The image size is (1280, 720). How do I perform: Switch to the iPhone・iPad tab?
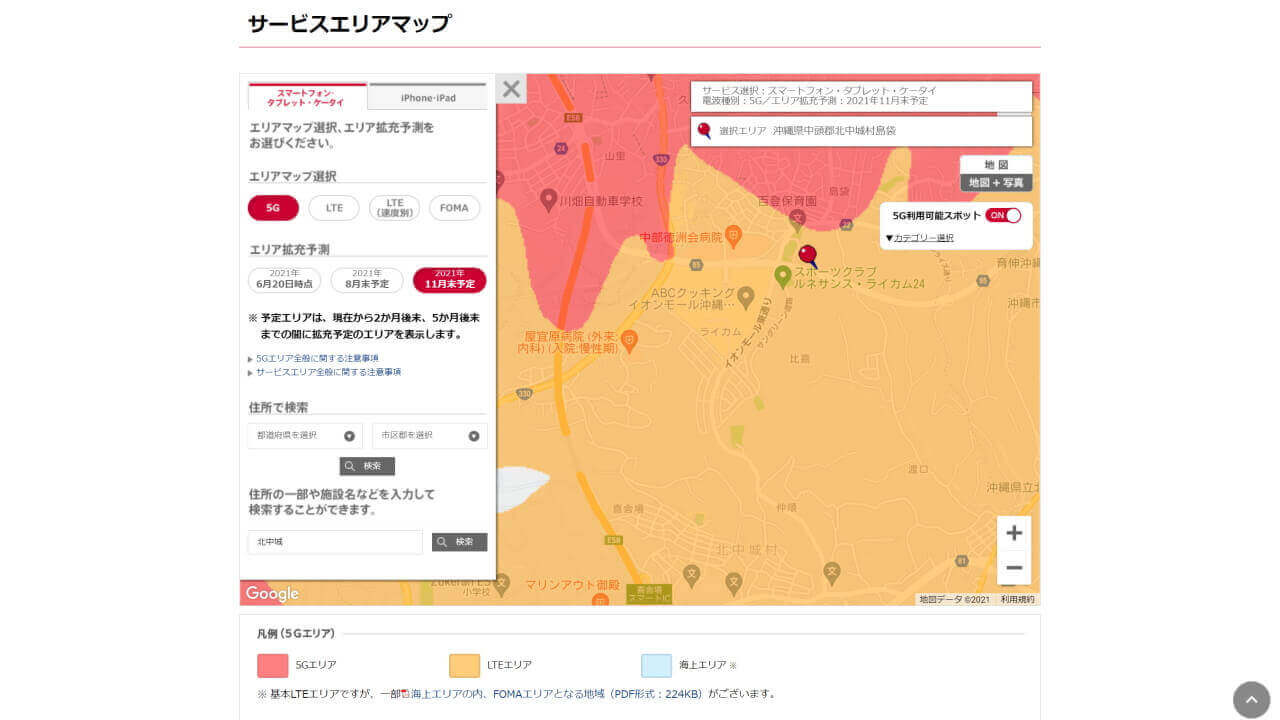pos(427,96)
